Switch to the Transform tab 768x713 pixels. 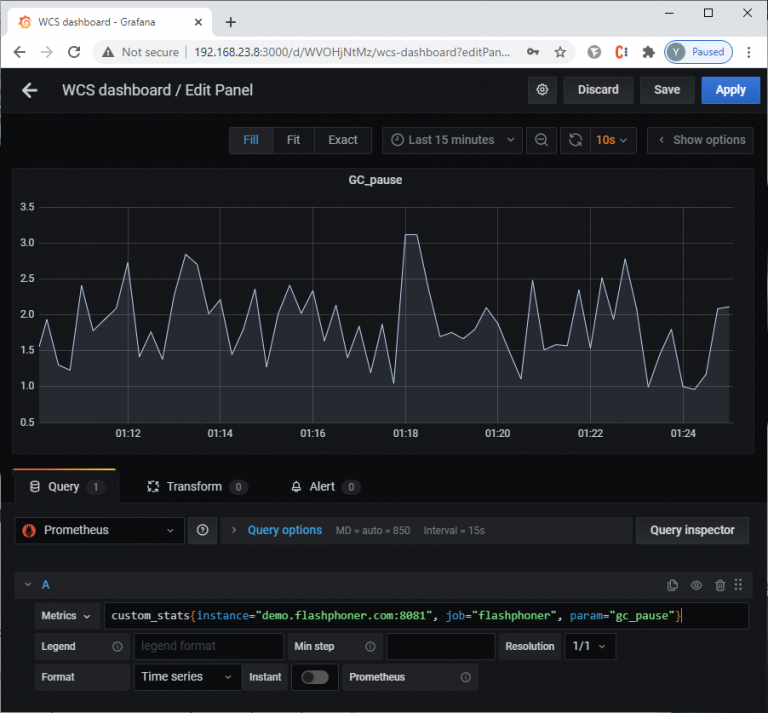(x=194, y=487)
